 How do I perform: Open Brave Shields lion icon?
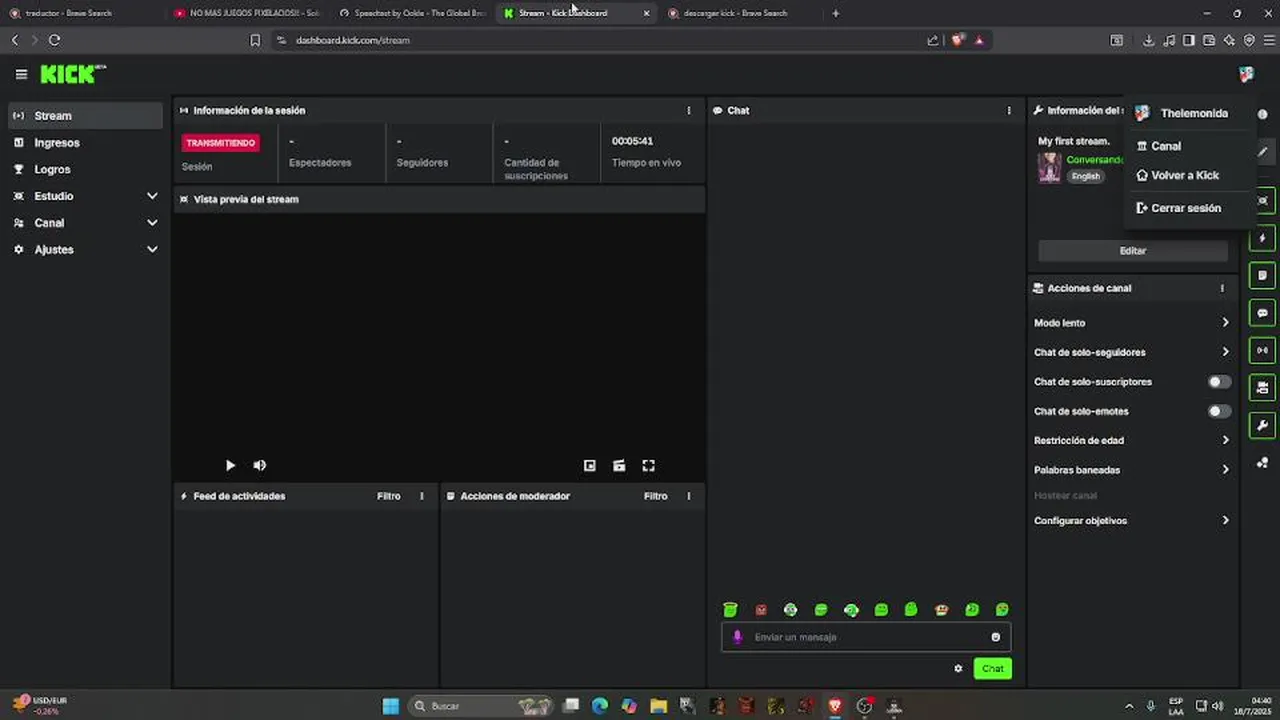coord(958,40)
